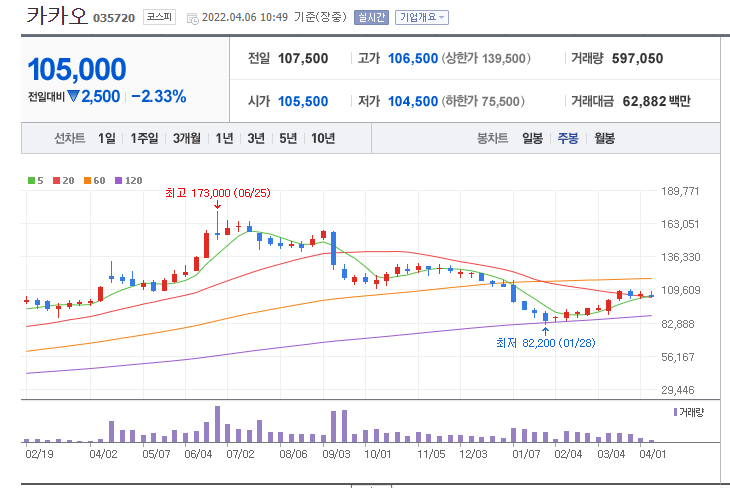Click the 코스피 market label
The width and height of the screenshot is (730, 488).
159,17
